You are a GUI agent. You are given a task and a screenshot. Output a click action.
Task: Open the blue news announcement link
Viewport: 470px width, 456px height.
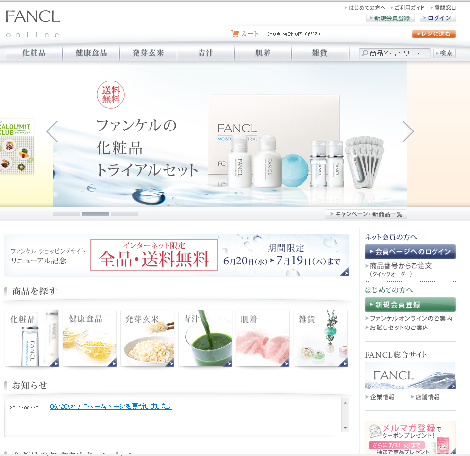pos(111,406)
